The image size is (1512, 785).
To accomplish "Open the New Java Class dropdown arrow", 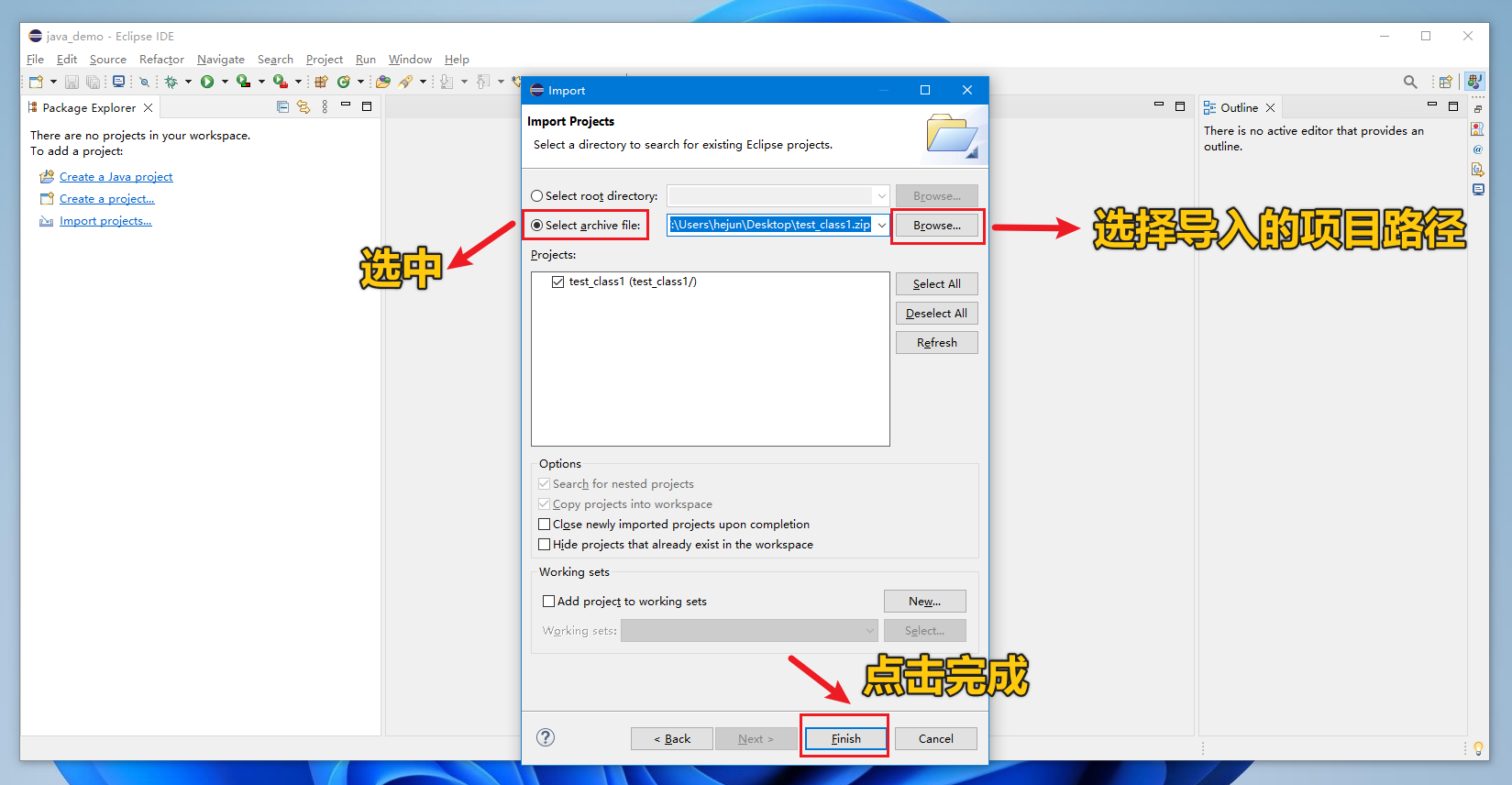I will click(x=360, y=82).
